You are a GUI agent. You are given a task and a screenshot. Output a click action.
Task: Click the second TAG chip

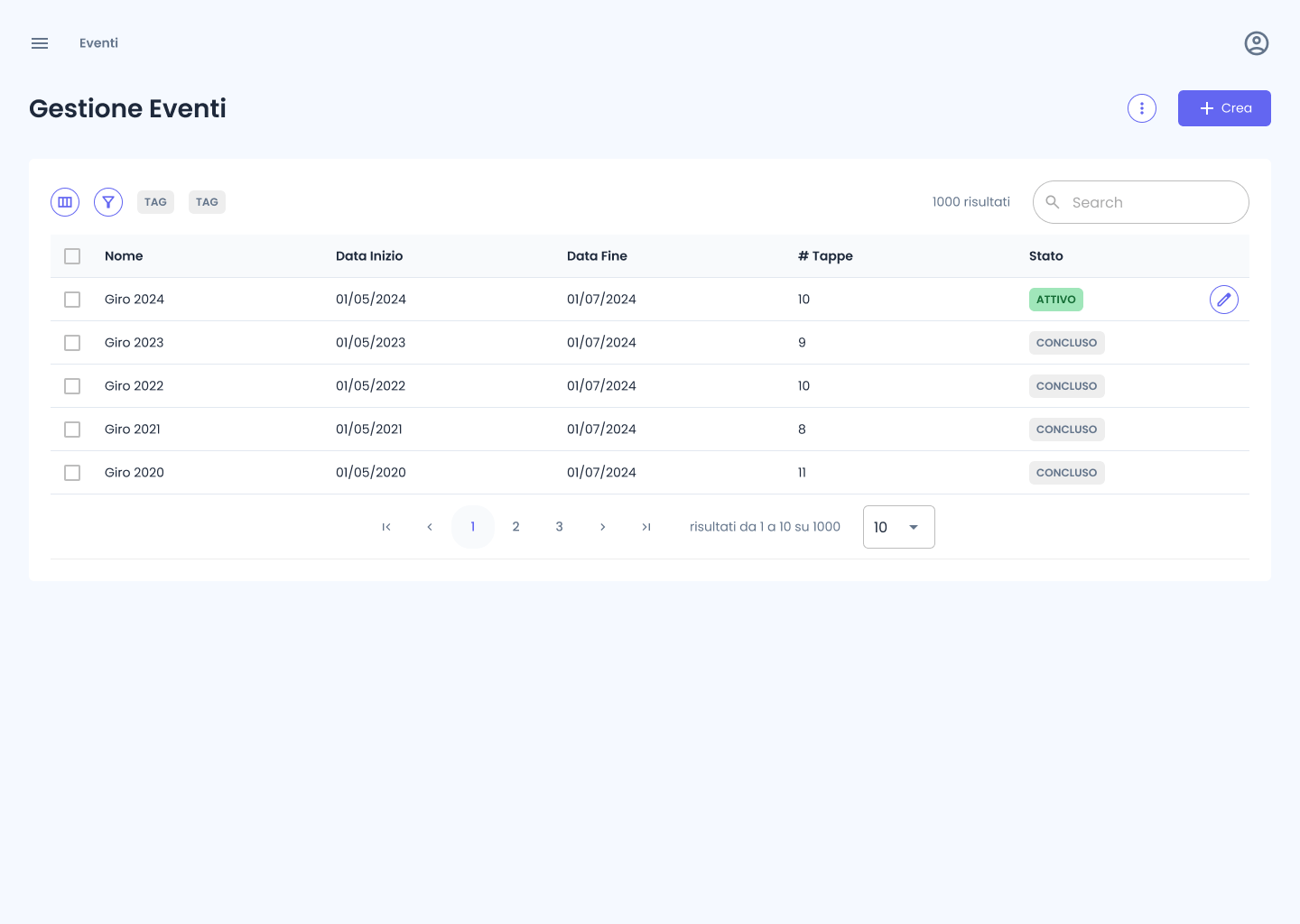click(207, 202)
